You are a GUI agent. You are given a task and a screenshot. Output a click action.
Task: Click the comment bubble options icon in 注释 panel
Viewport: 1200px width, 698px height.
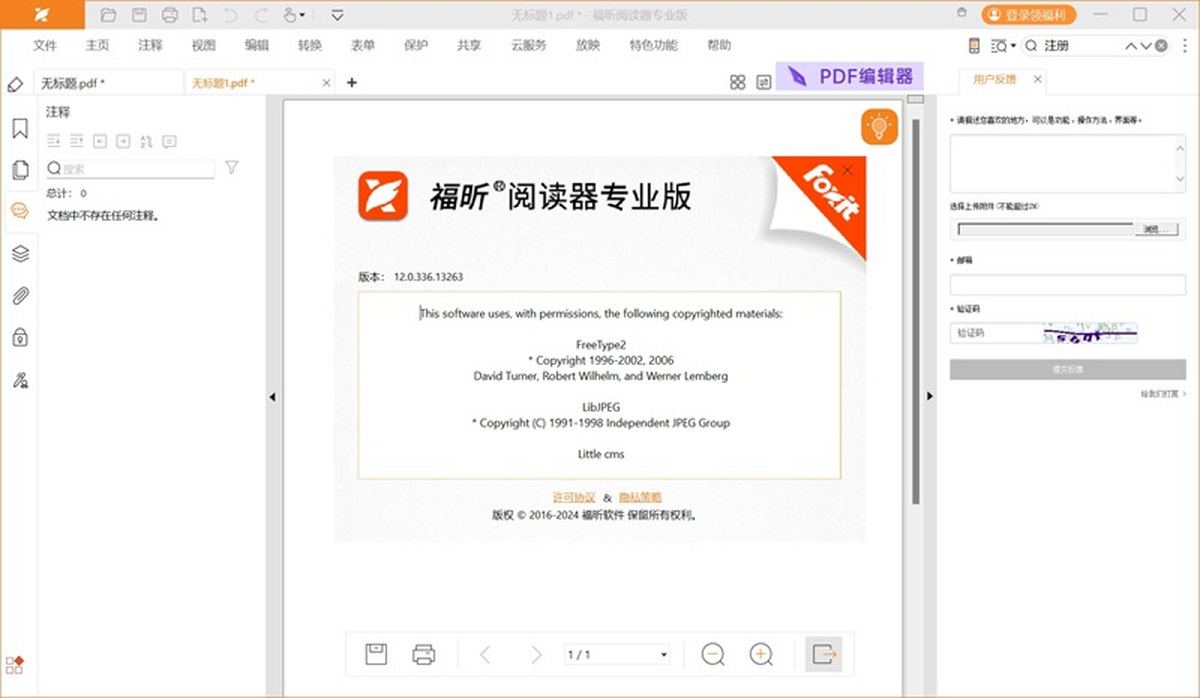click(x=169, y=141)
